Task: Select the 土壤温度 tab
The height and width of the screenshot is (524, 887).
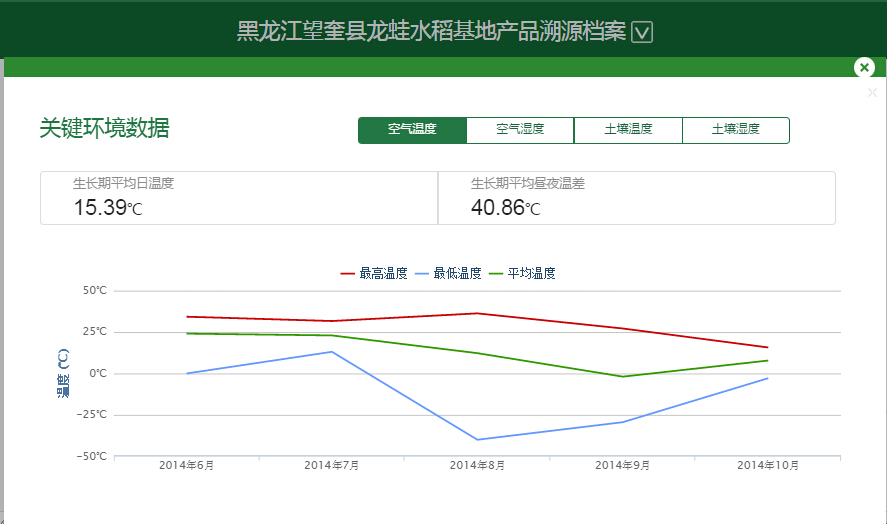Action: click(x=628, y=130)
